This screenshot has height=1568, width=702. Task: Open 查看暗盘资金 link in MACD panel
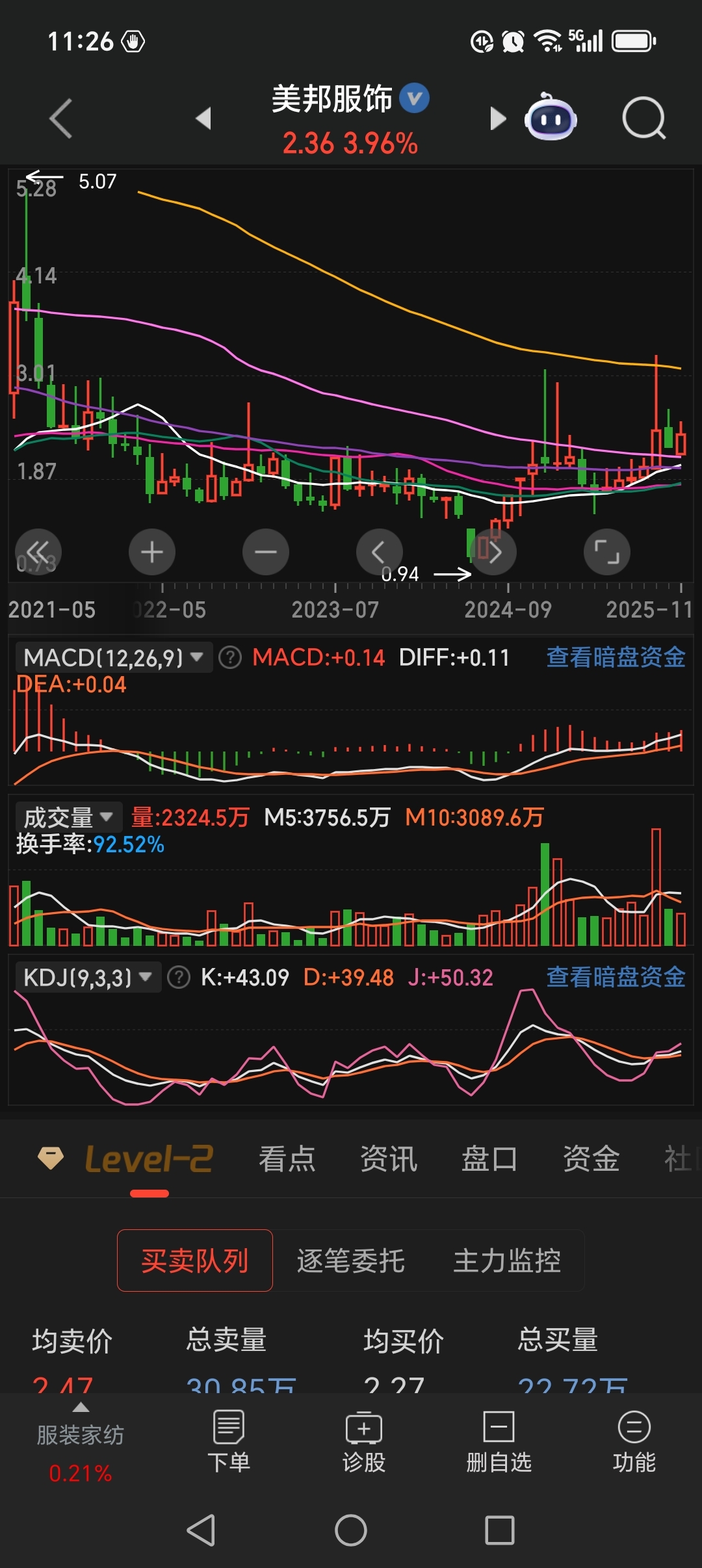(616, 657)
